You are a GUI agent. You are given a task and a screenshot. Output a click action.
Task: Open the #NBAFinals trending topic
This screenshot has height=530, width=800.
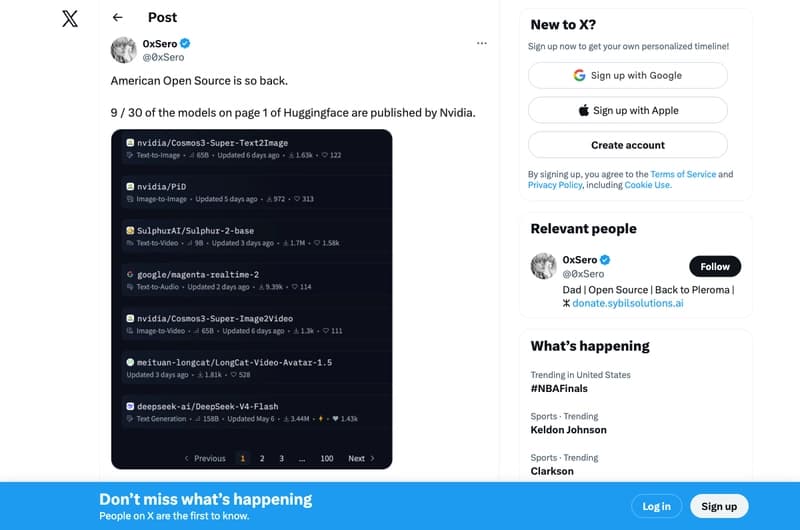pos(559,389)
